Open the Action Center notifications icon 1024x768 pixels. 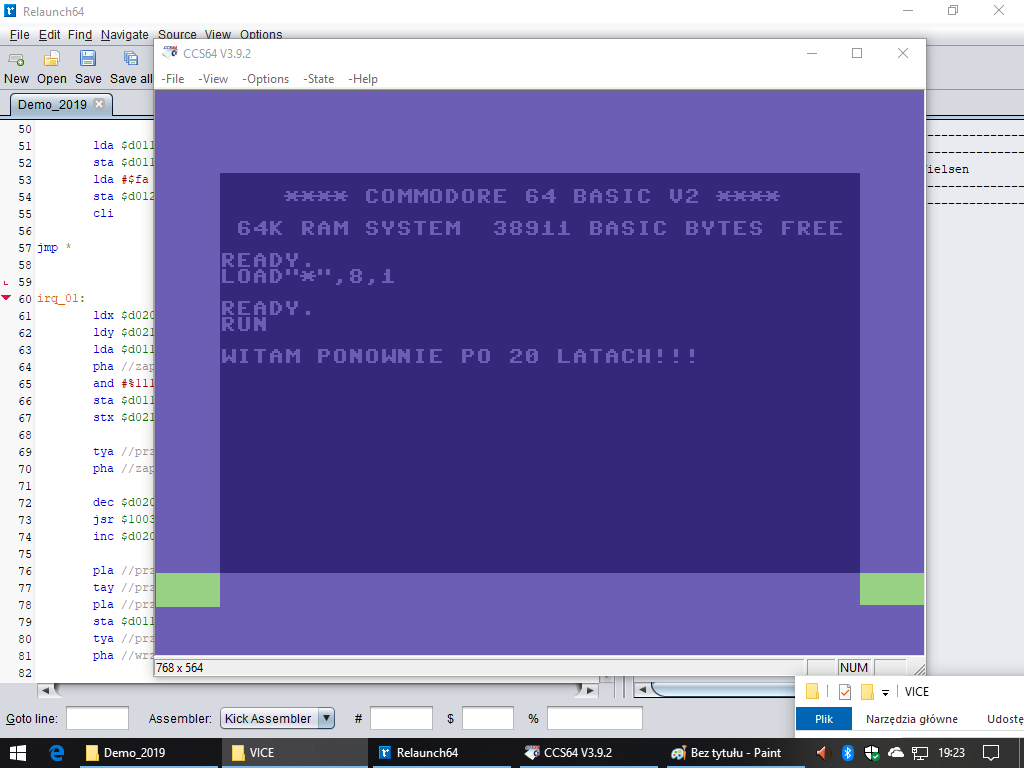(991, 753)
